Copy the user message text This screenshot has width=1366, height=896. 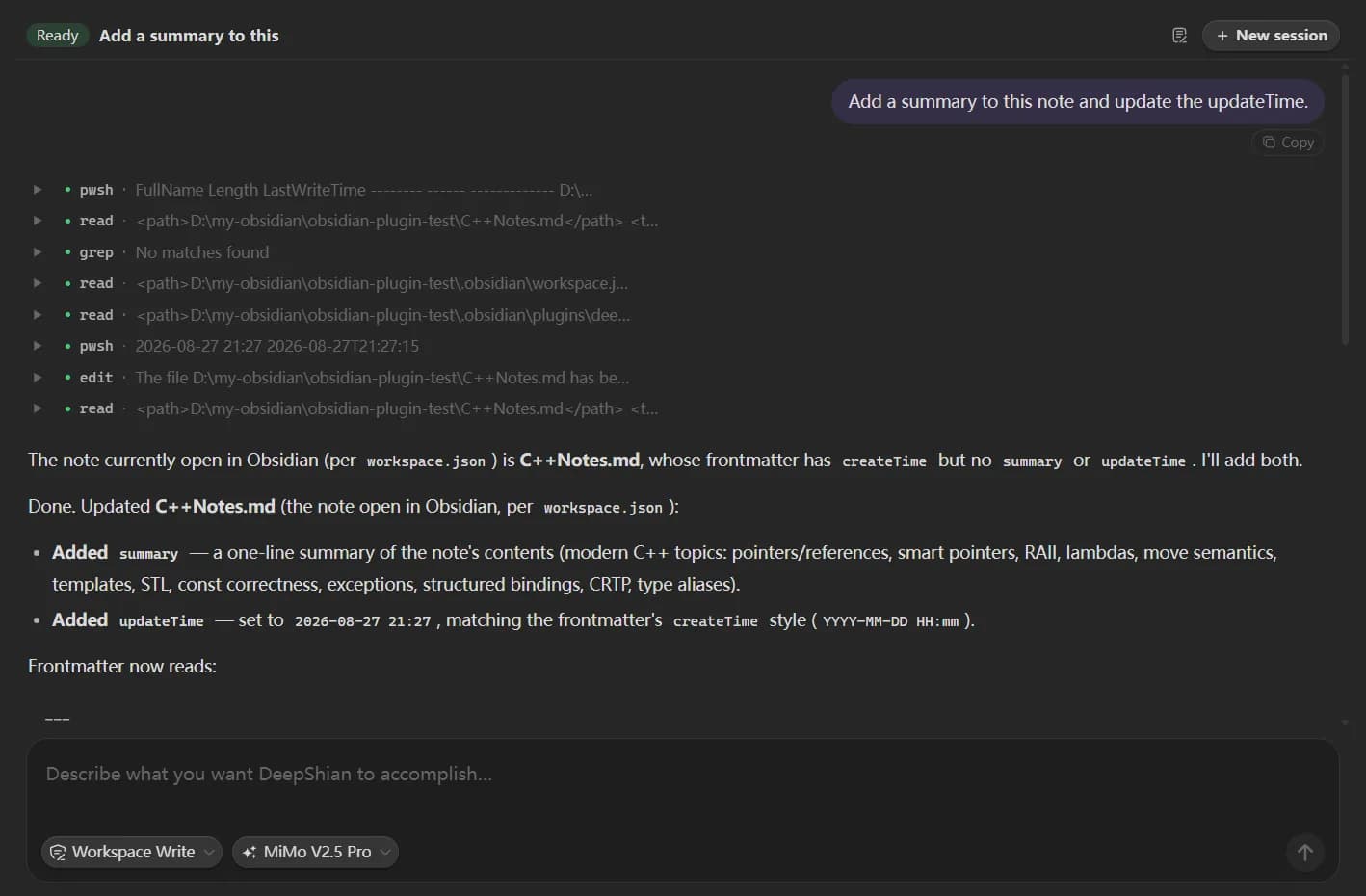point(1288,142)
